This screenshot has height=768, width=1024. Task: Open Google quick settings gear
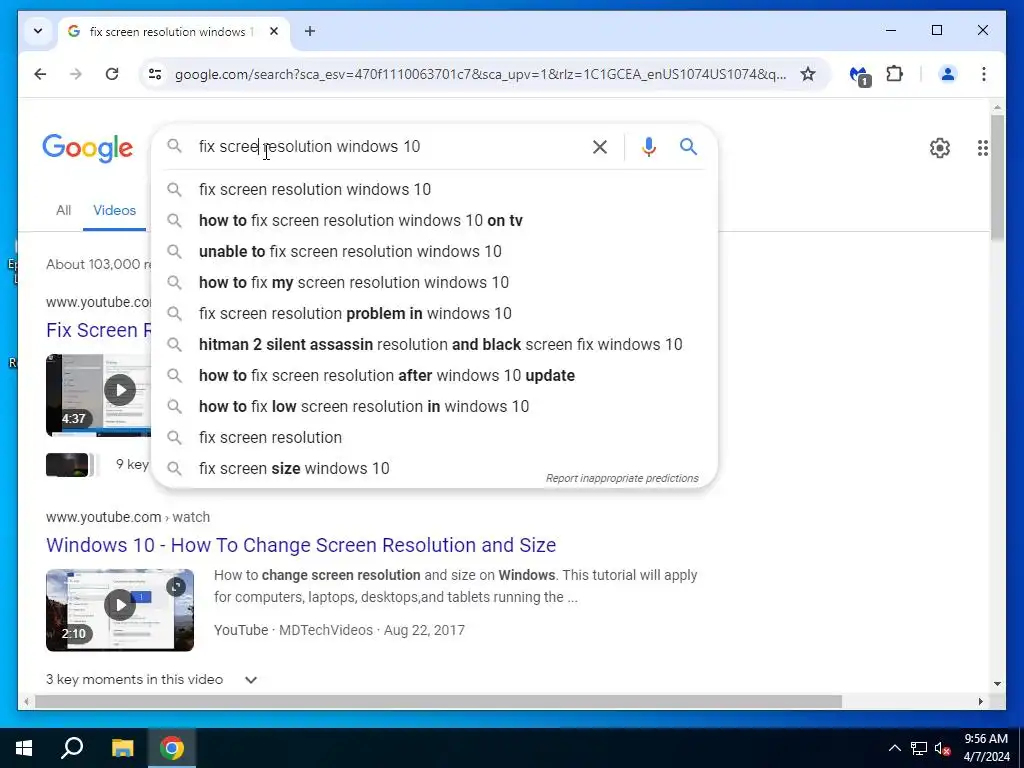tap(940, 148)
